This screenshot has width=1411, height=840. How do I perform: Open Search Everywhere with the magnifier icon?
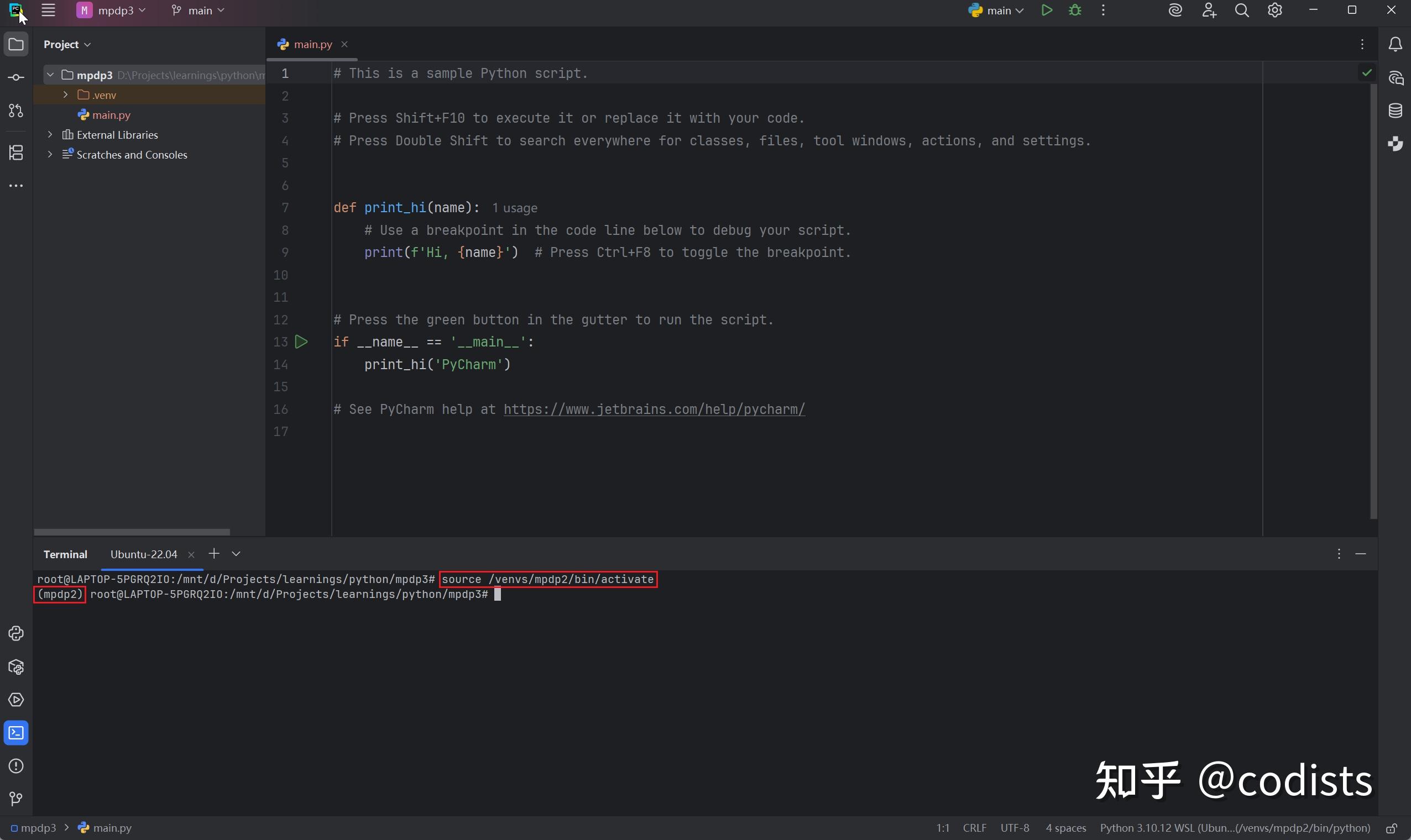(x=1242, y=10)
